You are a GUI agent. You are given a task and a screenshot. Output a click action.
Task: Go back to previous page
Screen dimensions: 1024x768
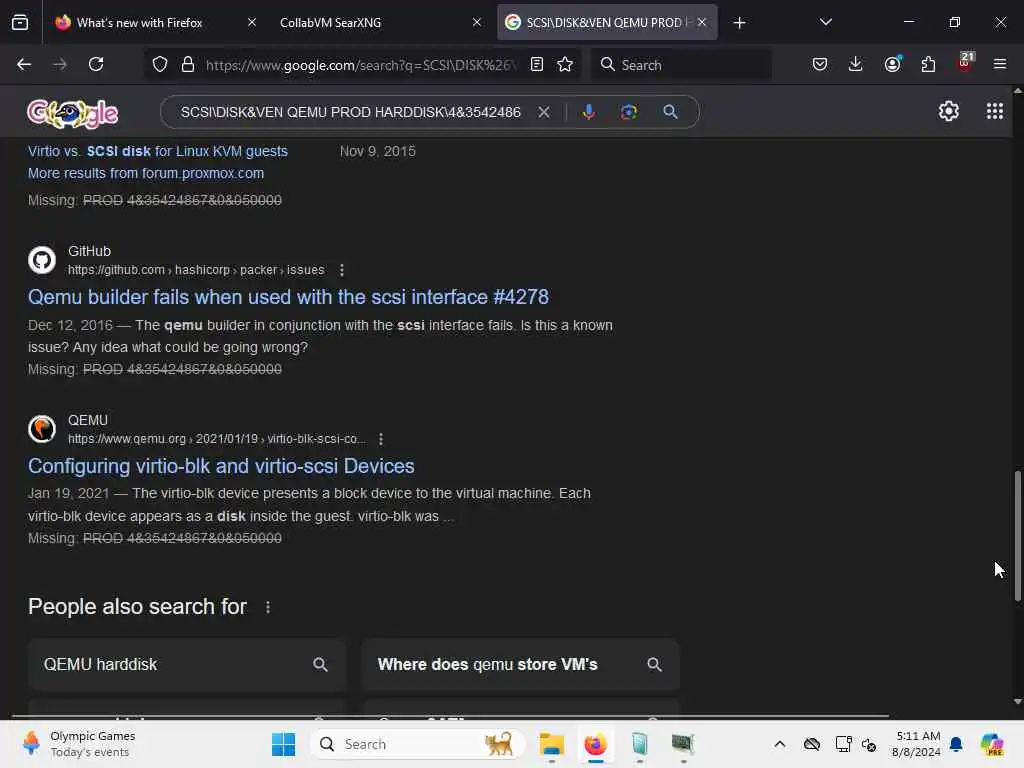point(24,64)
